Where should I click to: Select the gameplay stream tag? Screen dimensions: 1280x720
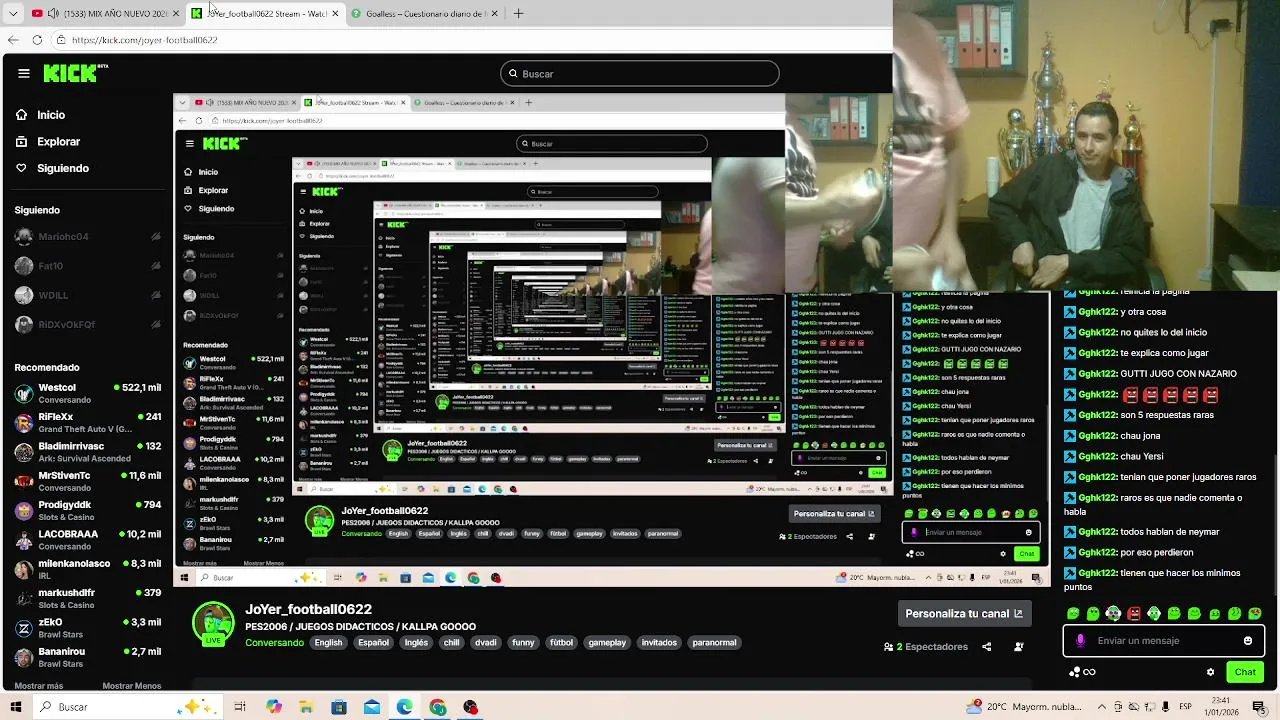[x=607, y=643]
